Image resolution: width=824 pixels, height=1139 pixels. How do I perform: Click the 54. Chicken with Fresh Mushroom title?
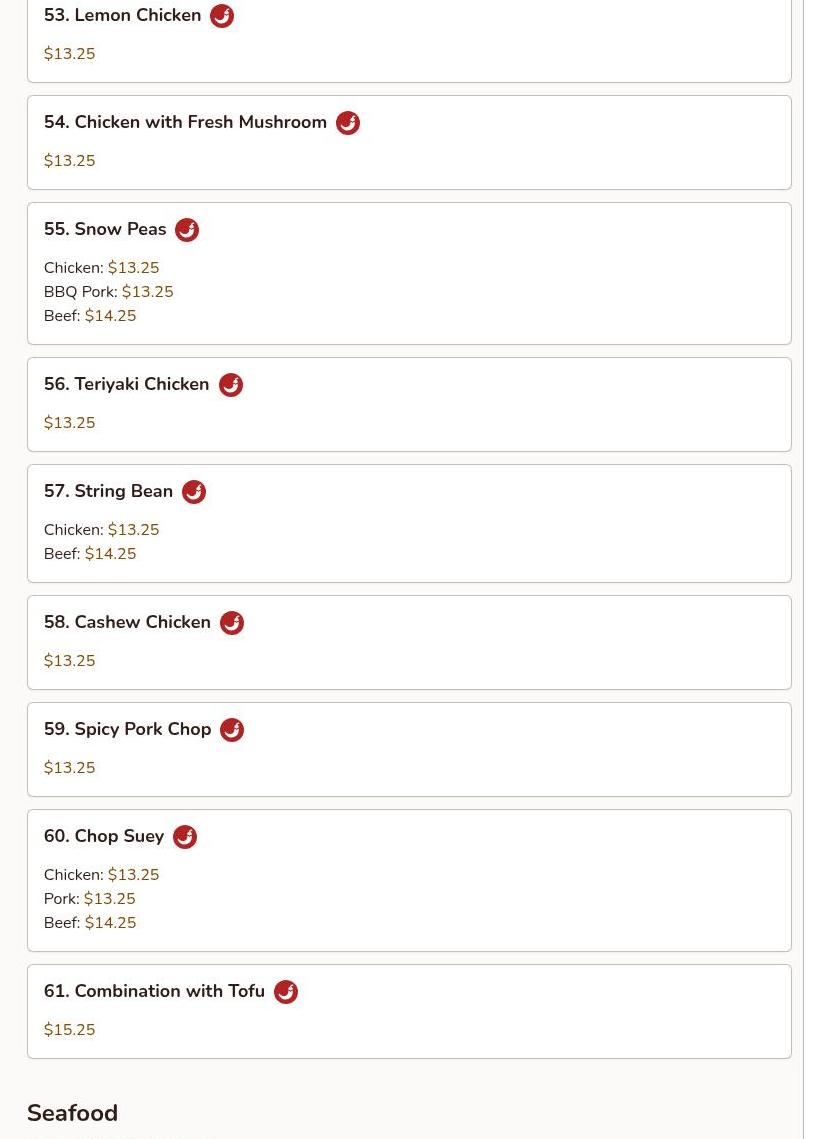pyautogui.click(x=185, y=122)
